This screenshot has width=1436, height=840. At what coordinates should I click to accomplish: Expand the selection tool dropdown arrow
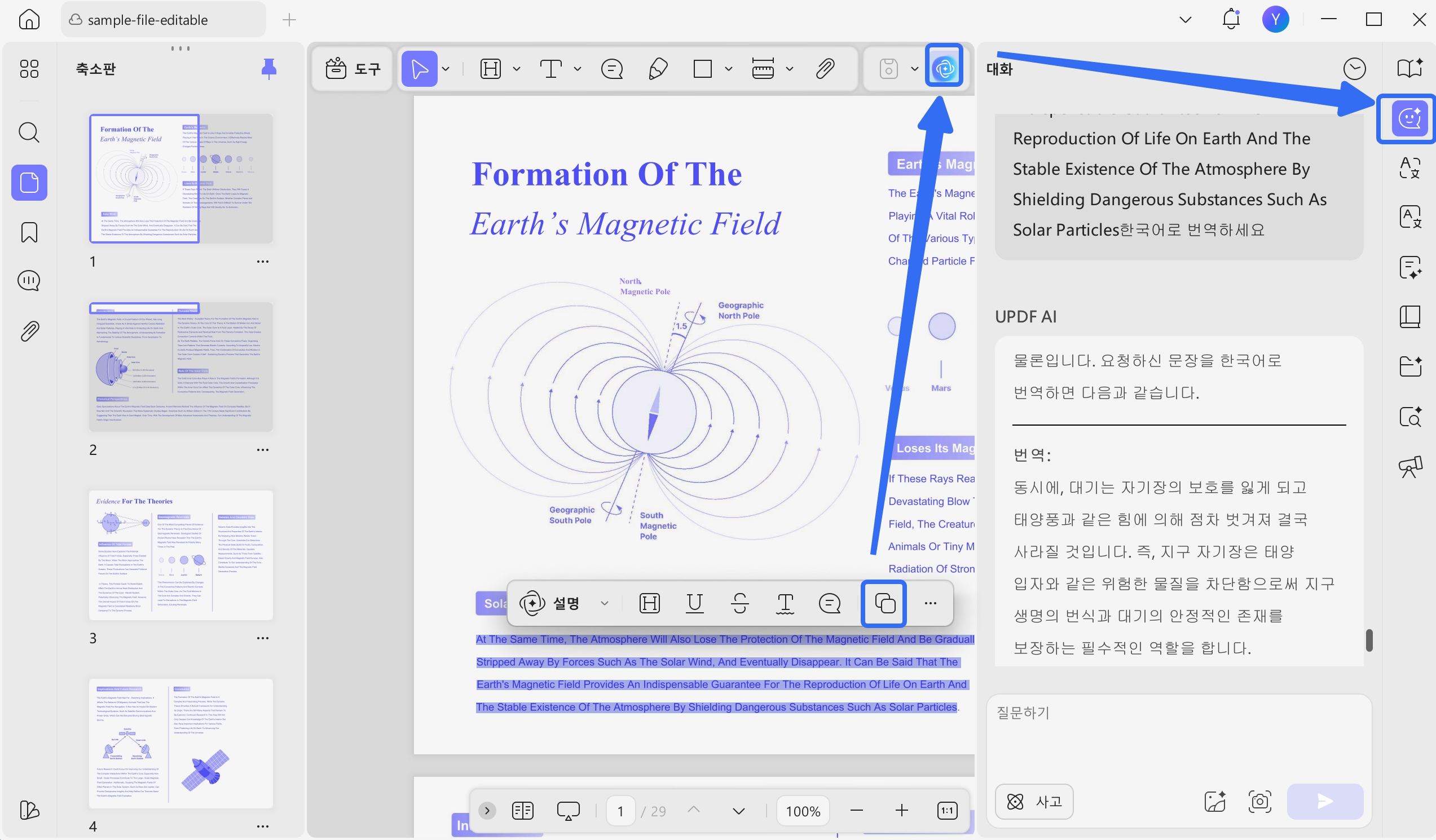click(x=446, y=69)
